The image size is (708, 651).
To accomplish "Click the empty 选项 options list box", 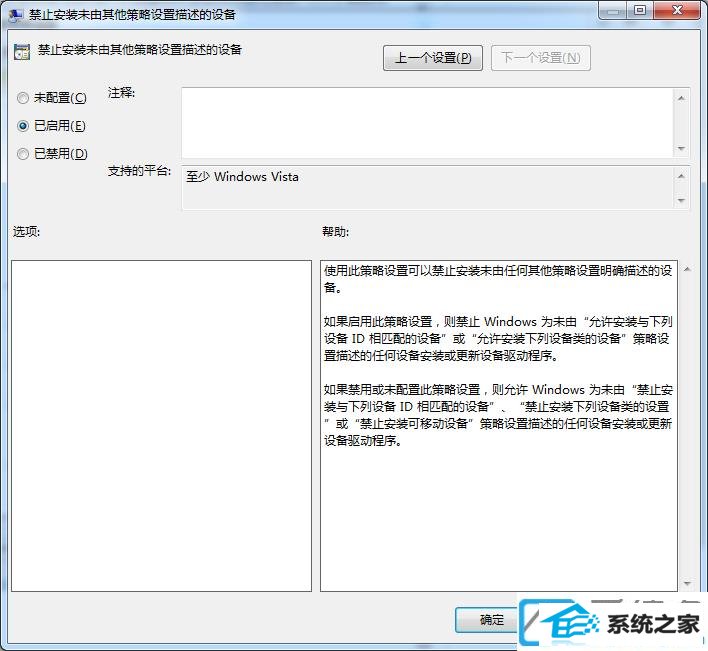I will click(x=161, y=426).
